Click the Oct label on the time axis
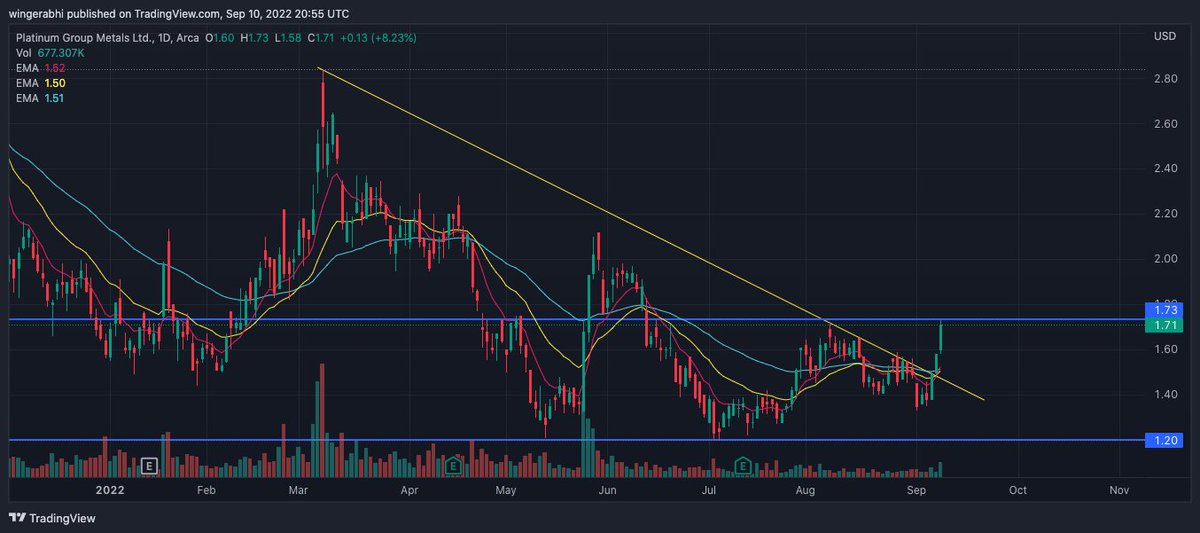Viewport: 1200px width, 533px height. 1018,491
